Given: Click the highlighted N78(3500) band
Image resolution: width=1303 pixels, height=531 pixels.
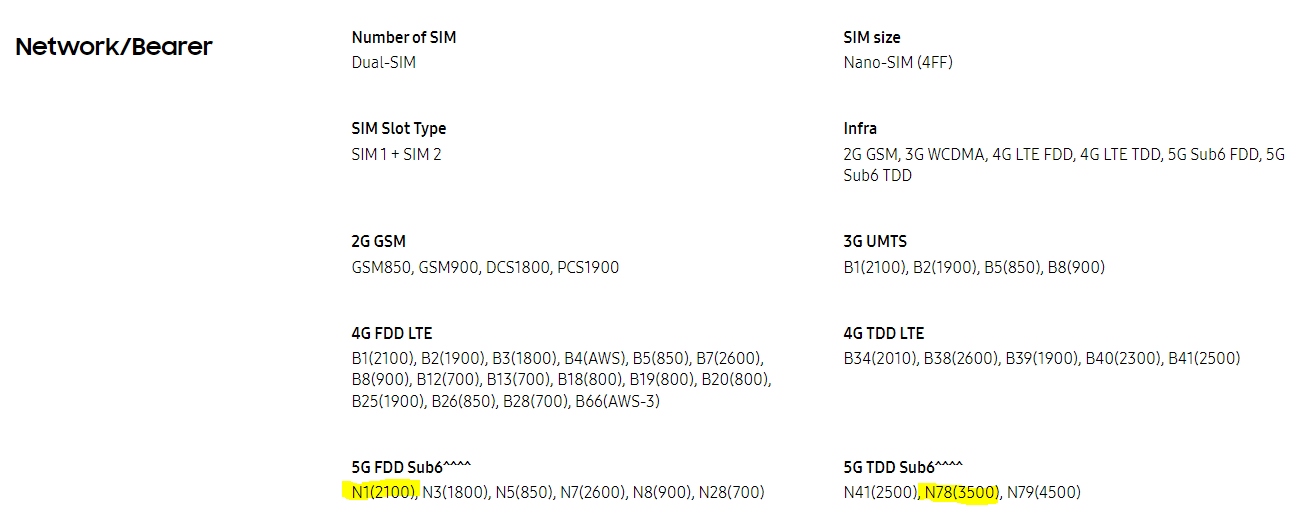Looking at the screenshot, I should (961, 492).
